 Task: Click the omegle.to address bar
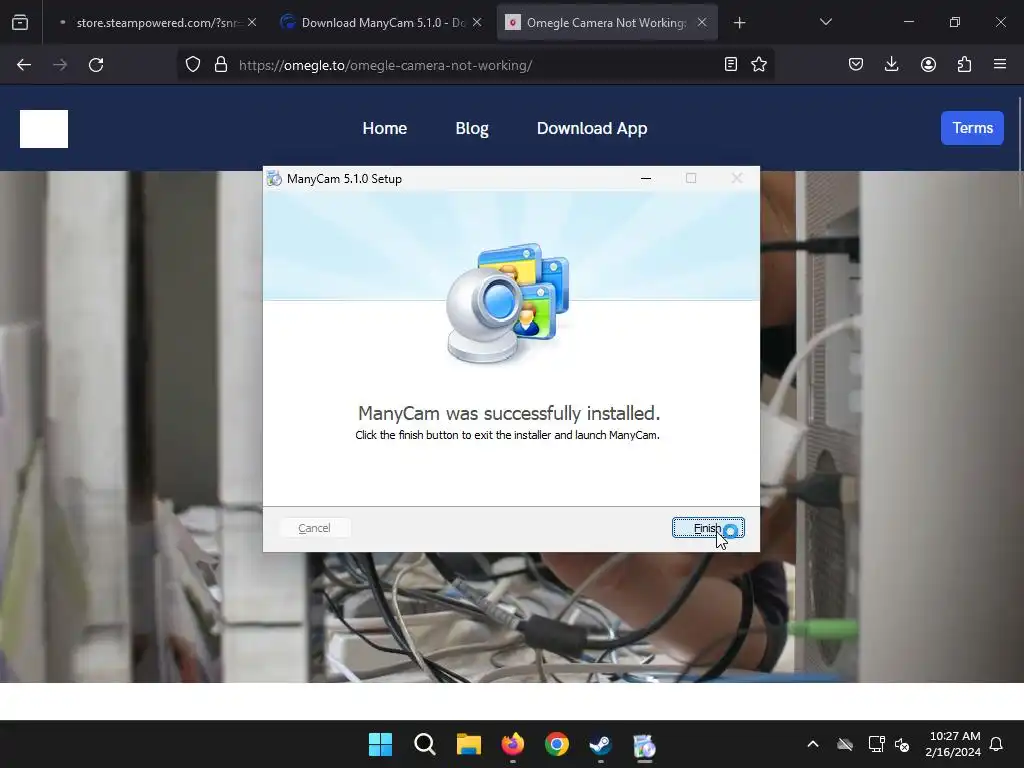[x=477, y=65]
